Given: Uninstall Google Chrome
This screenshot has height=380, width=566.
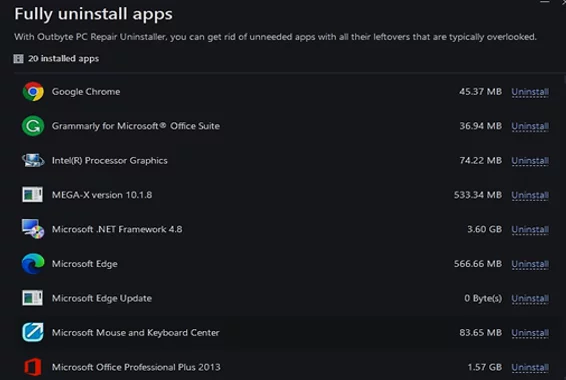Looking at the screenshot, I should point(530,92).
